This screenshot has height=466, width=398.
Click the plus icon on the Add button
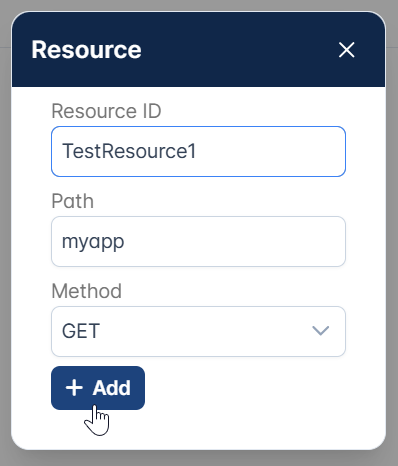[74, 388]
